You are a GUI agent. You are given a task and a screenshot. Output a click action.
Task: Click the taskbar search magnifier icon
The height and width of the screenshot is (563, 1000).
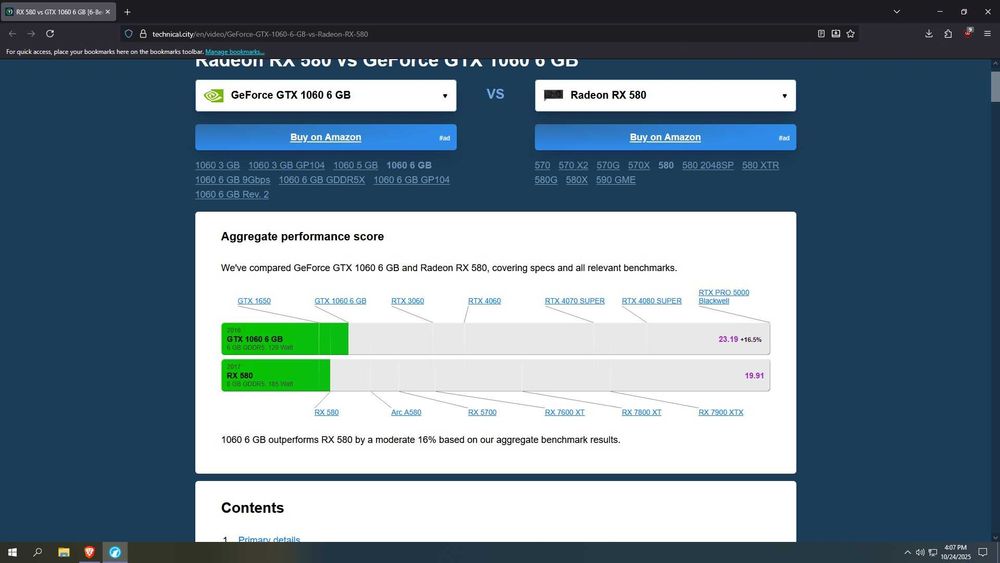click(37, 552)
